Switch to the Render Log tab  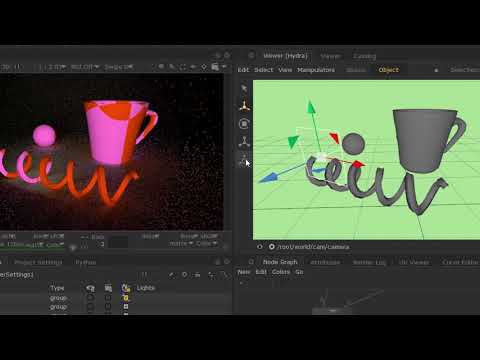click(x=369, y=262)
